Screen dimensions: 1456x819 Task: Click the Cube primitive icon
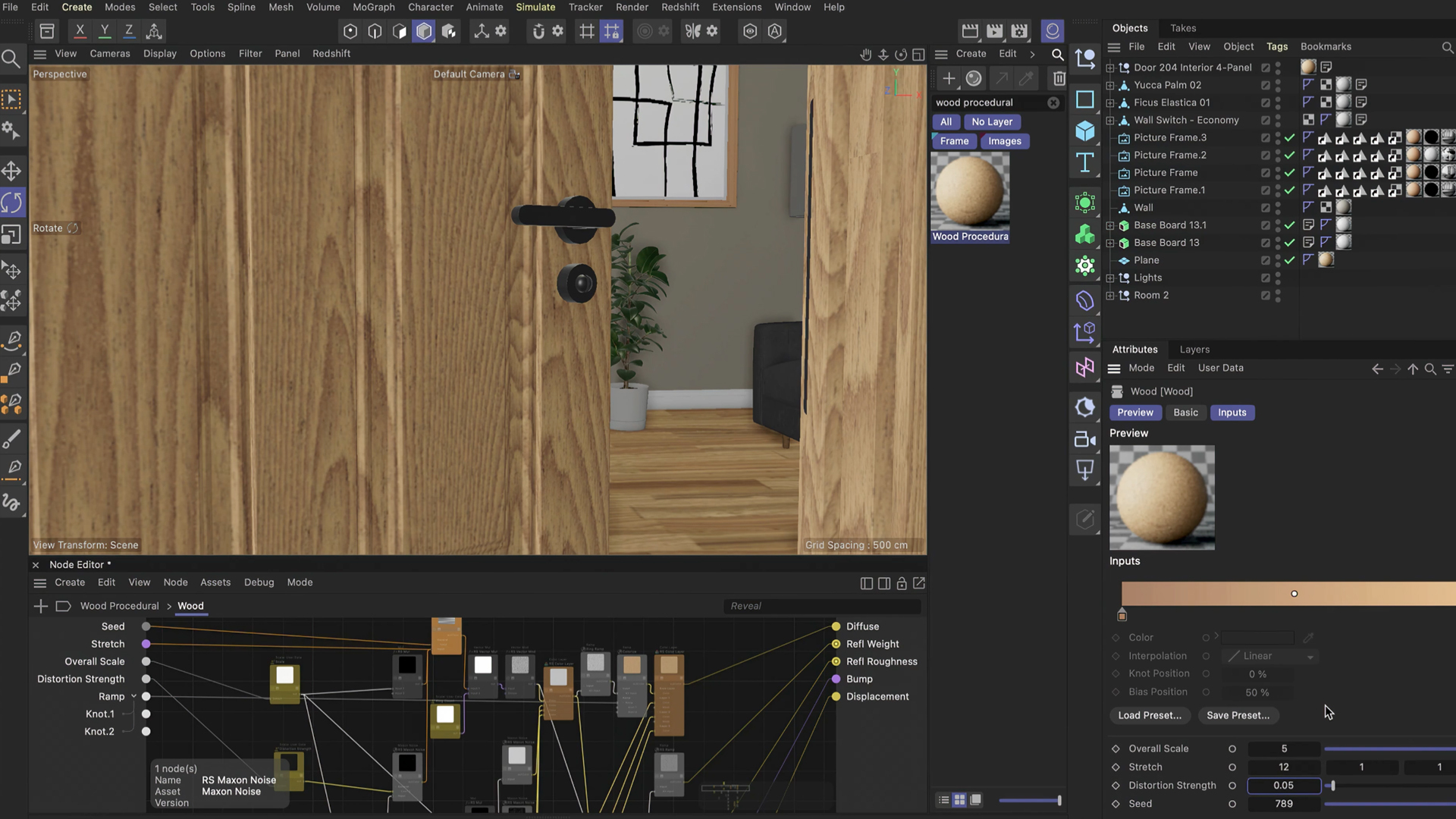(1085, 130)
